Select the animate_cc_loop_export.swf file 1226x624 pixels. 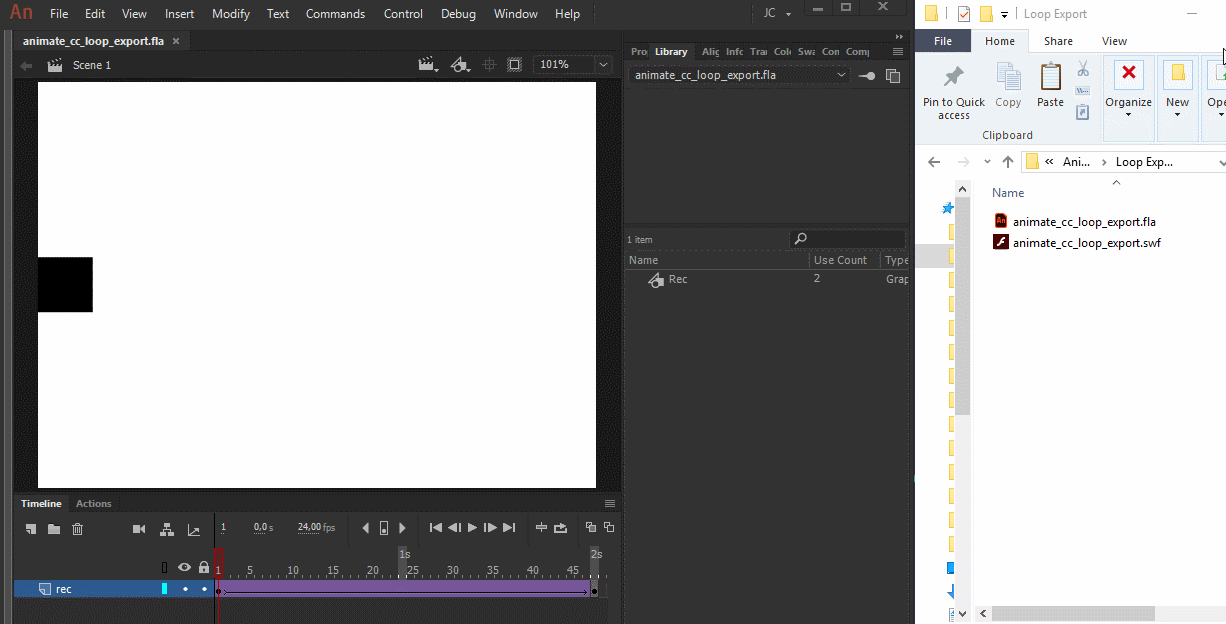1086,242
